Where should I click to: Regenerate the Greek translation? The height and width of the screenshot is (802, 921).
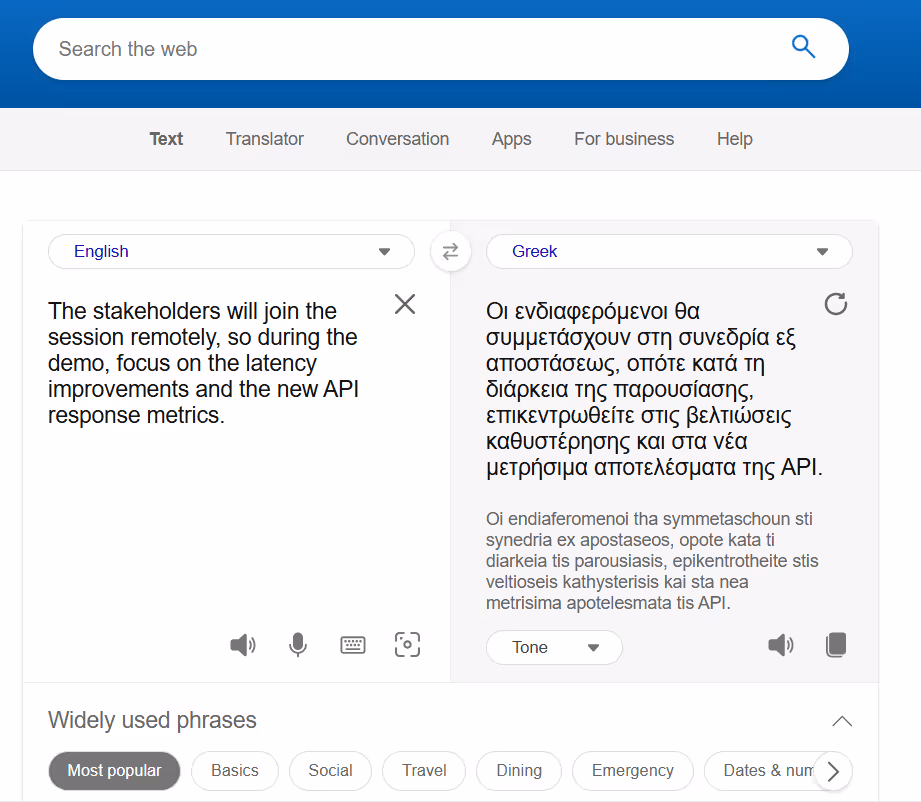pos(835,304)
